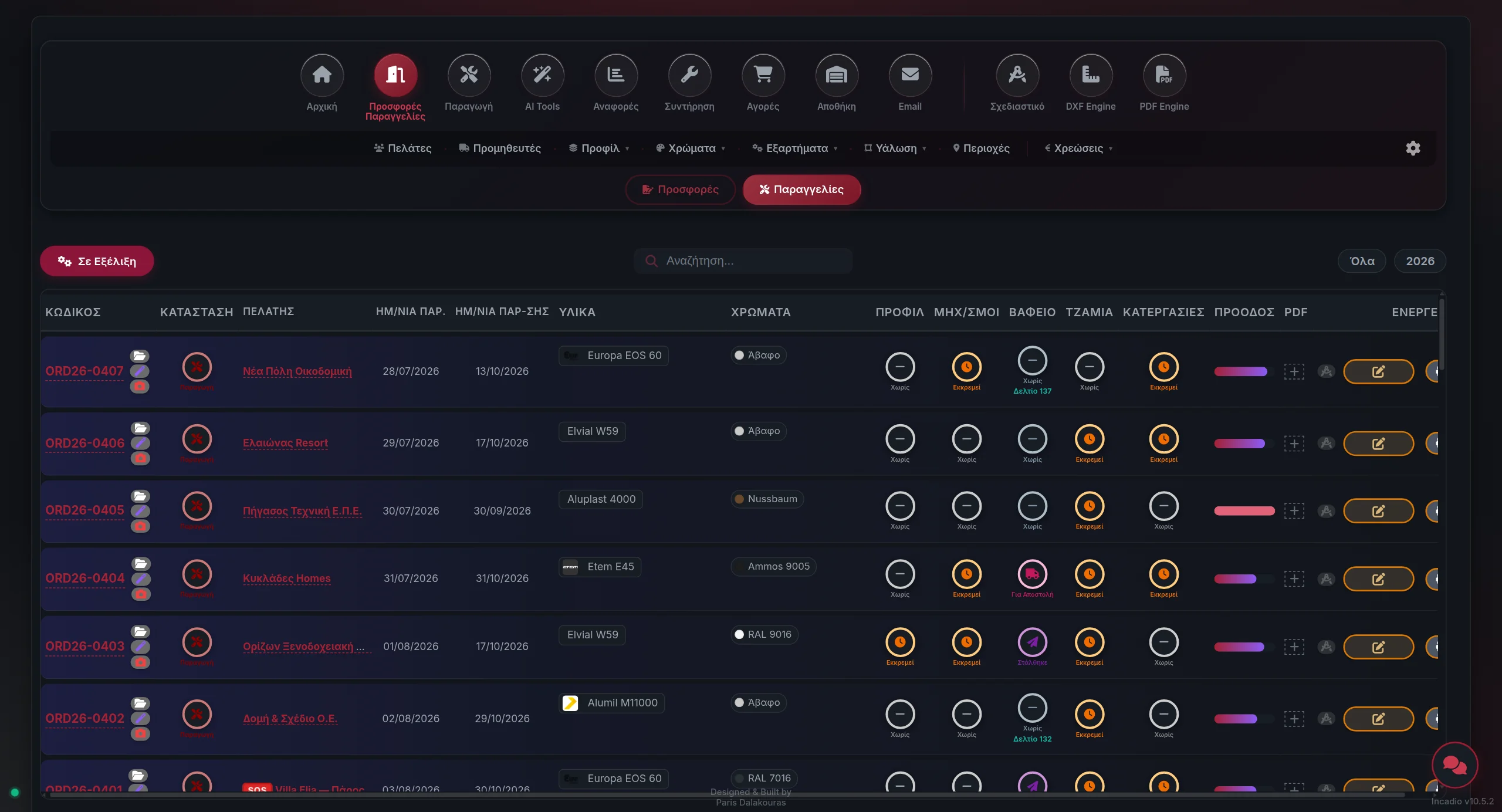
Task: Expand the Προφίλ dropdown menu
Action: pyautogui.click(x=599, y=148)
